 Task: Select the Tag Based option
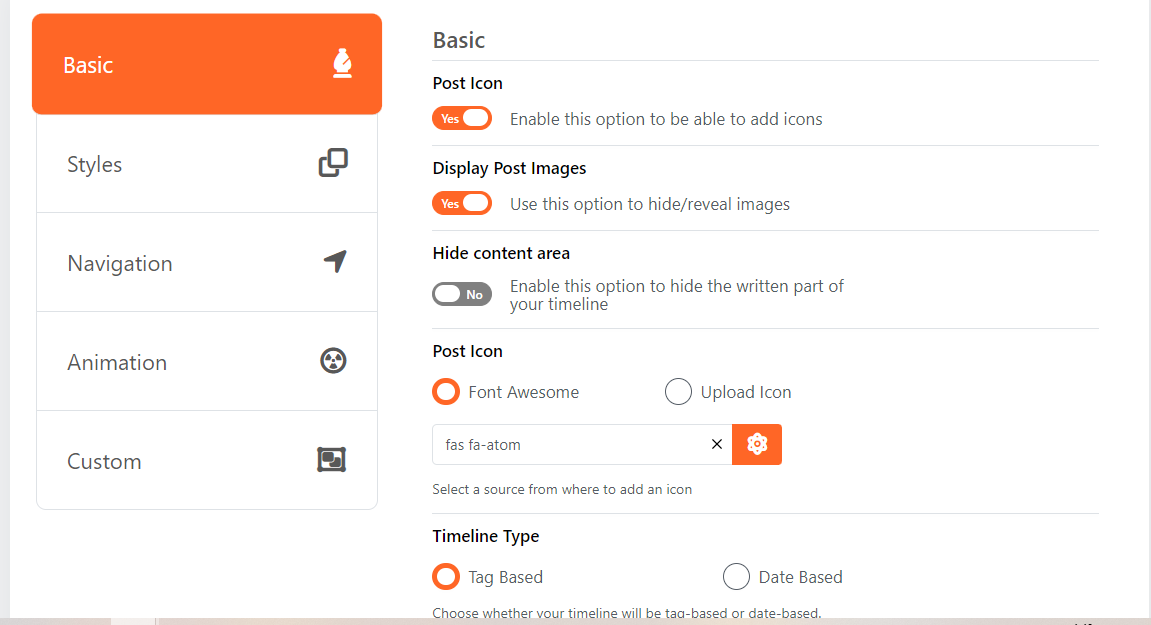[x=445, y=576]
